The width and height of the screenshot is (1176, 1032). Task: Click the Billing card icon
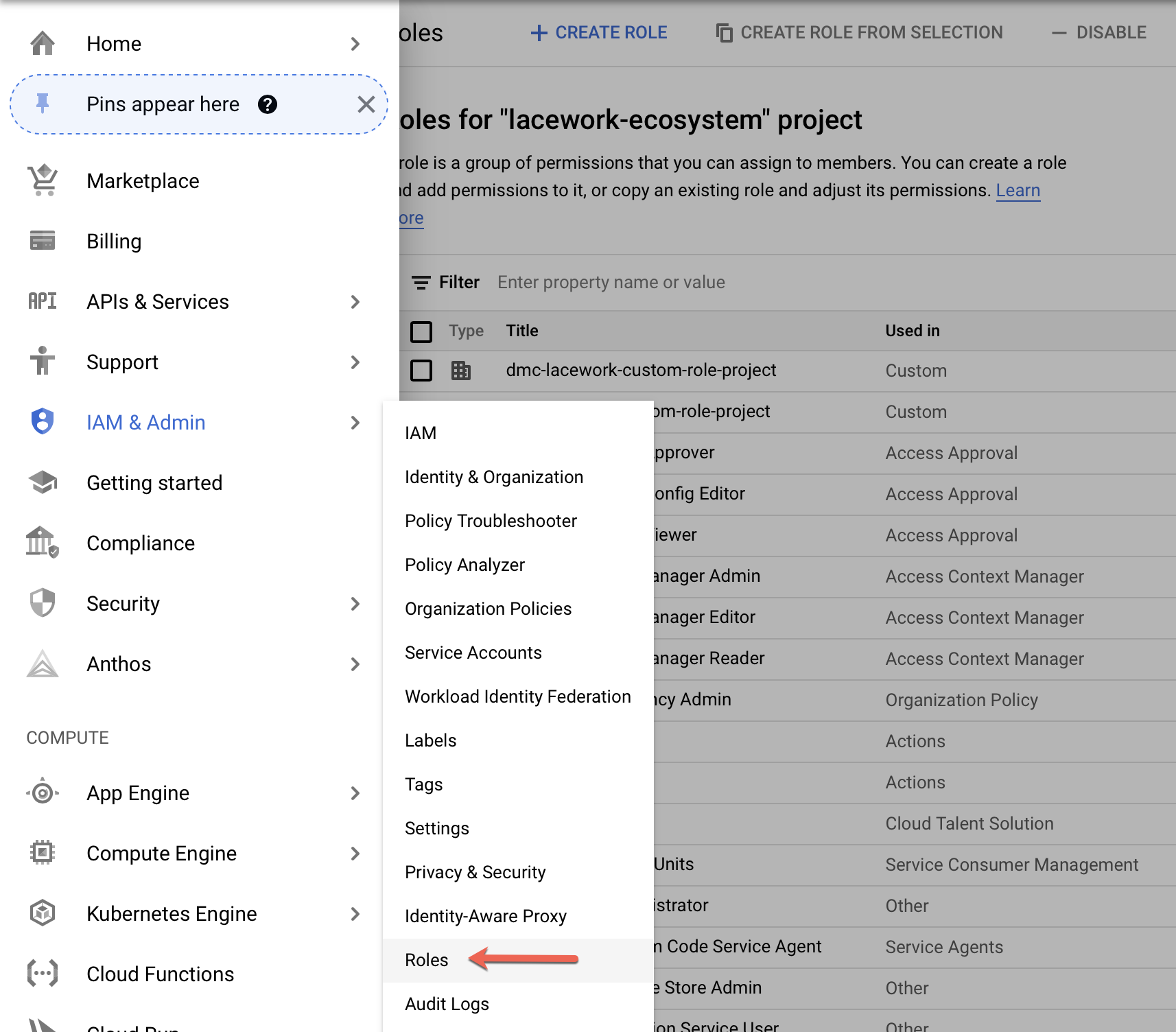[43, 241]
